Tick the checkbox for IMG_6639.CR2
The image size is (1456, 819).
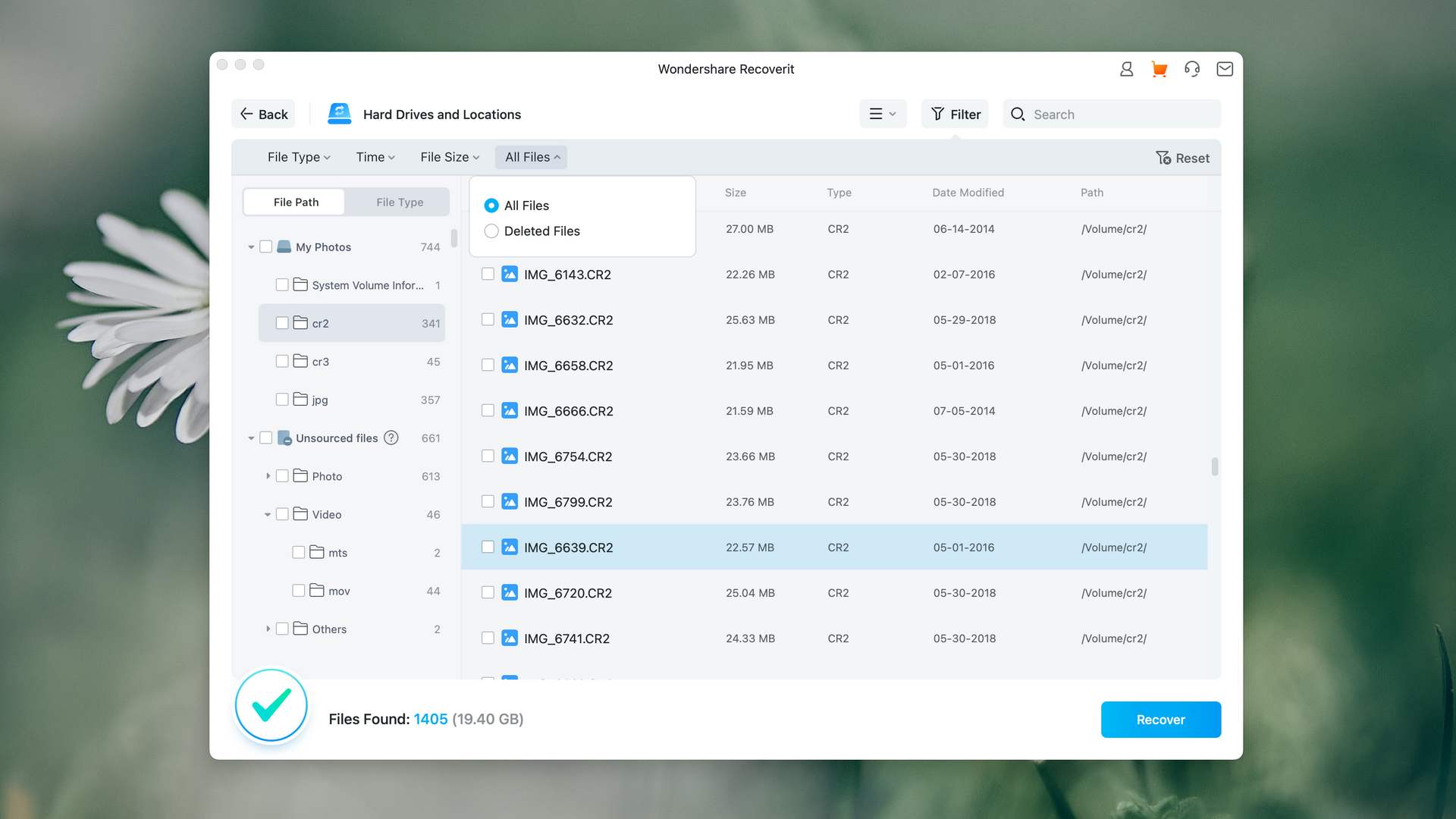coord(488,547)
